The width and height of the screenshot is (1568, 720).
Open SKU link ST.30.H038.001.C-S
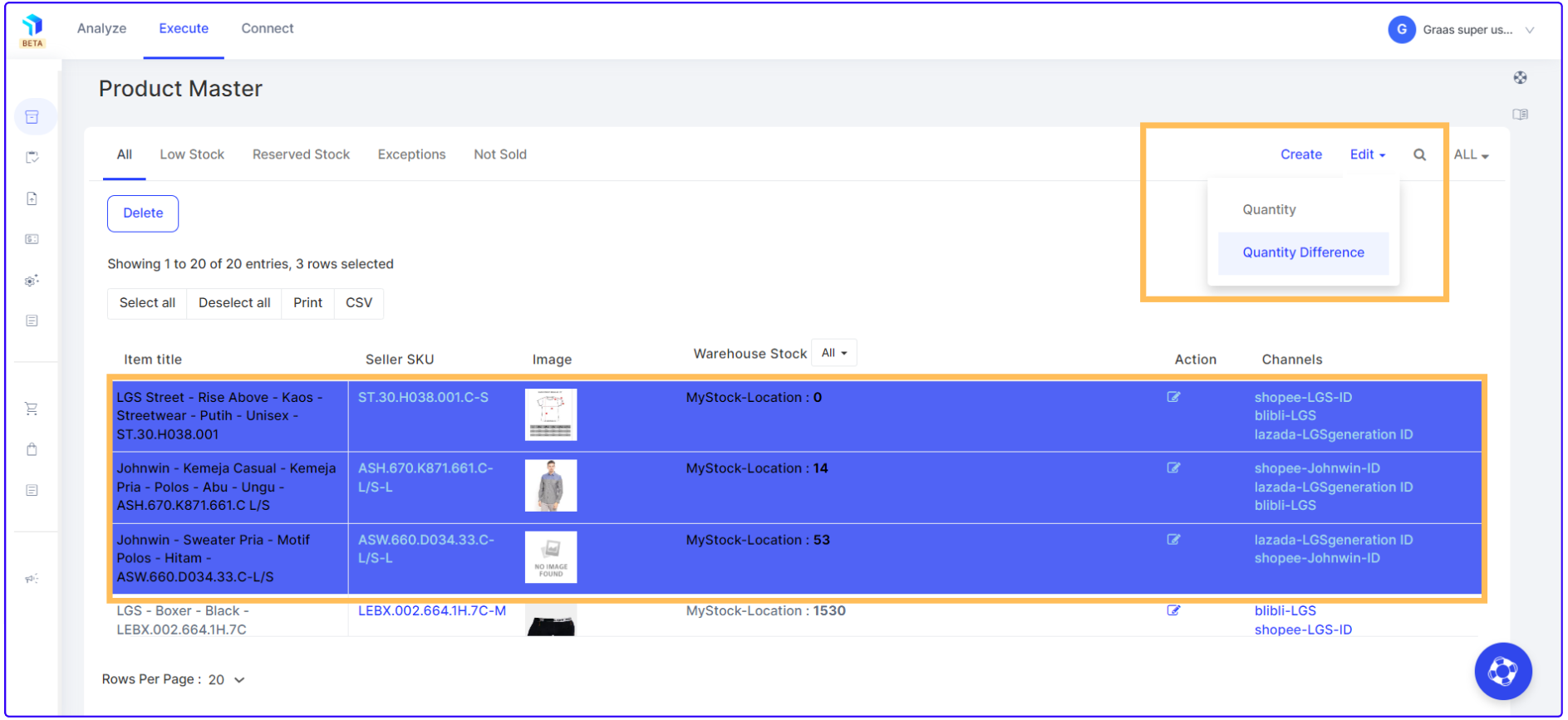click(423, 397)
